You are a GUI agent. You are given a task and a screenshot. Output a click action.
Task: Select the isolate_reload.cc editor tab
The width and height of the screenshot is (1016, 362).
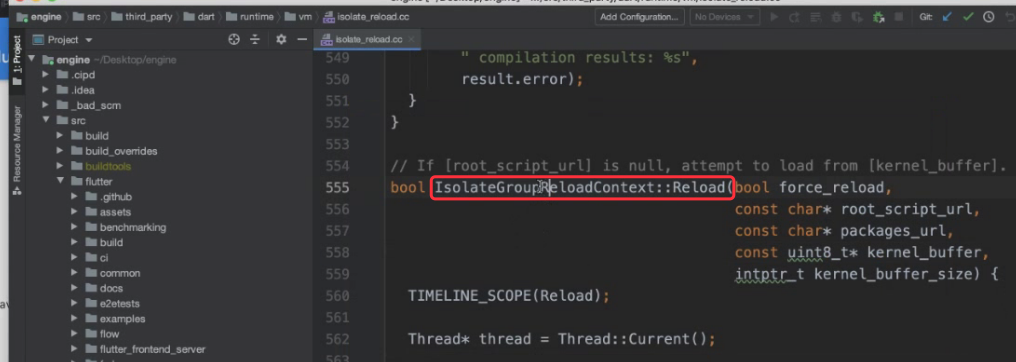(368, 40)
